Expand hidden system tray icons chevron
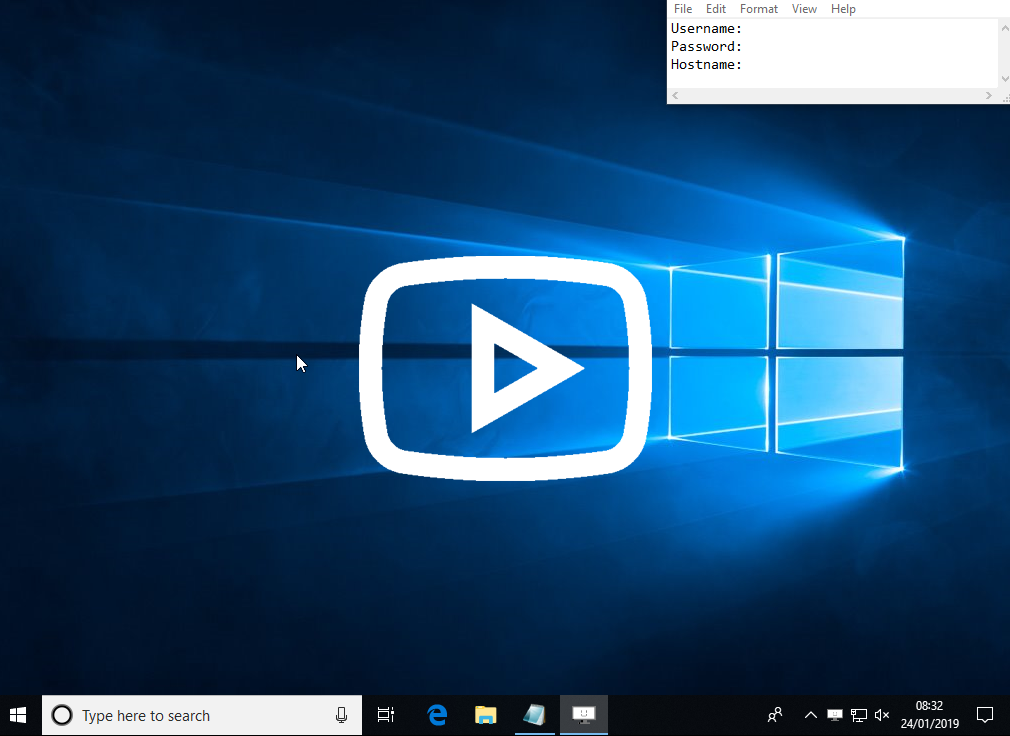1010x736 pixels. click(811, 715)
